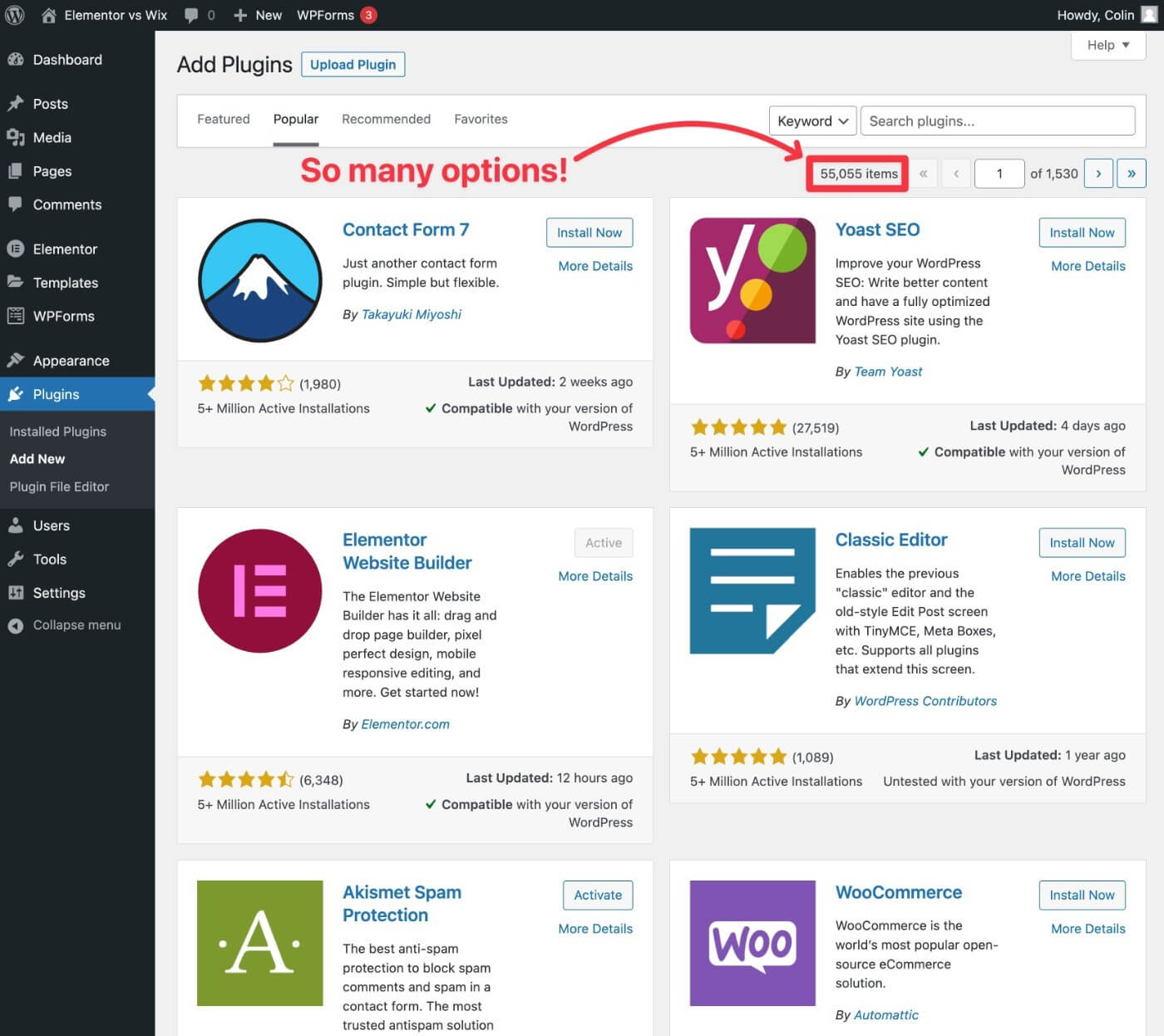Viewport: 1164px width, 1036px height.
Task: Open WordPress Contributors author link
Action: point(925,701)
